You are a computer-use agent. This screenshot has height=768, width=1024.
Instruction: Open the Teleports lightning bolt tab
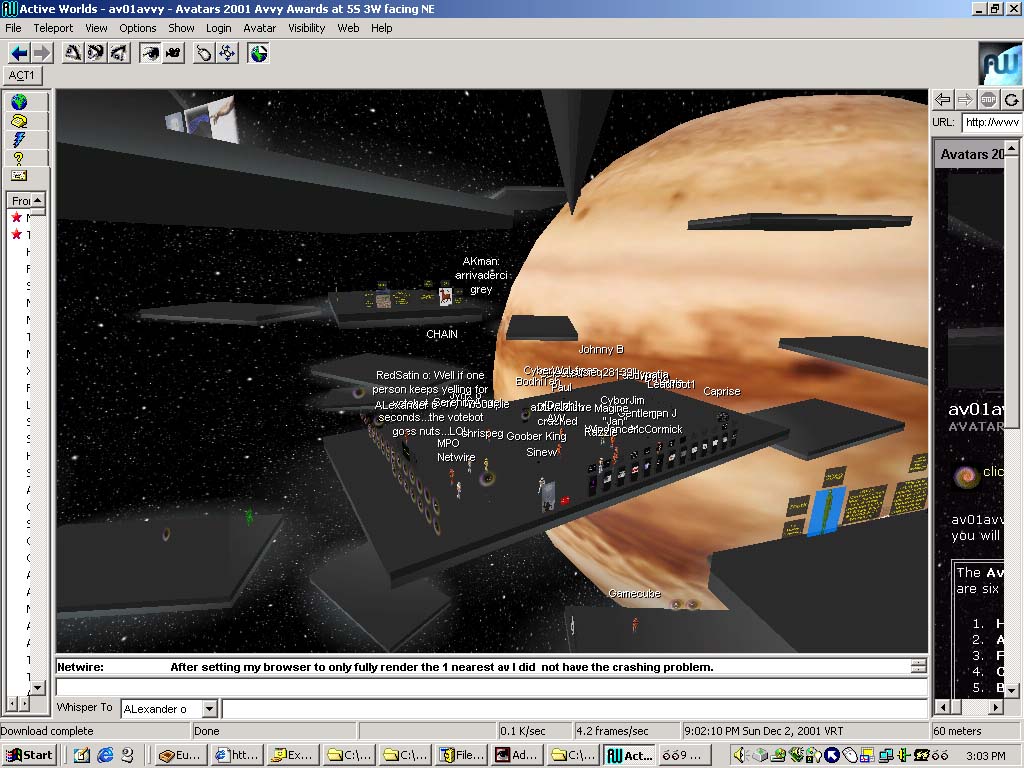click(19, 140)
